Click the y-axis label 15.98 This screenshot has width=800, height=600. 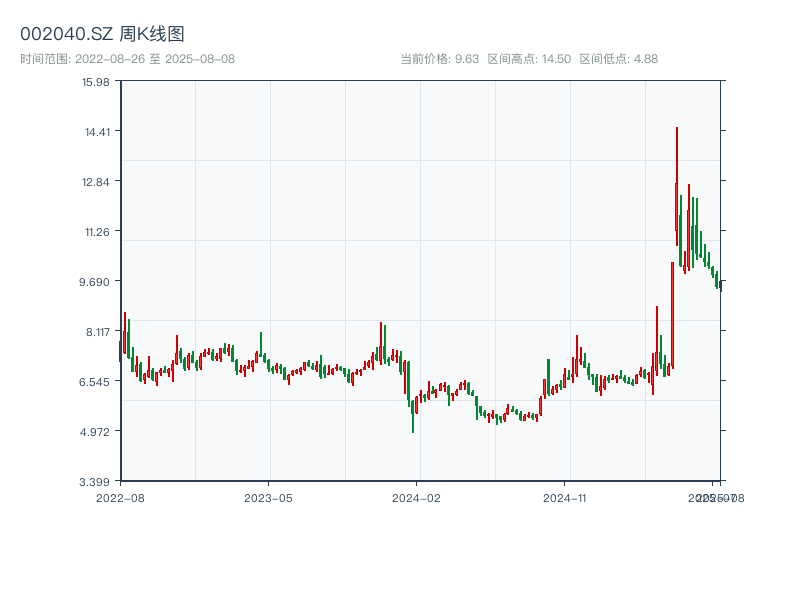(x=96, y=82)
